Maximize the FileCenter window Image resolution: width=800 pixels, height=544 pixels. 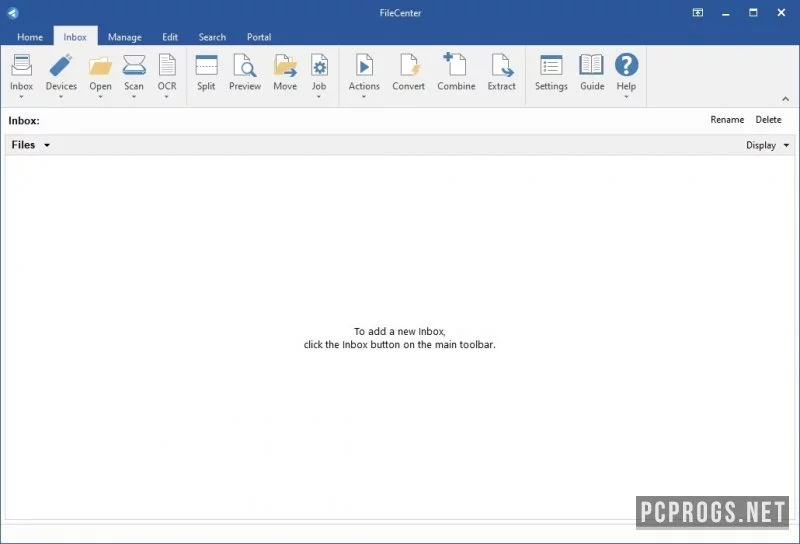753,13
